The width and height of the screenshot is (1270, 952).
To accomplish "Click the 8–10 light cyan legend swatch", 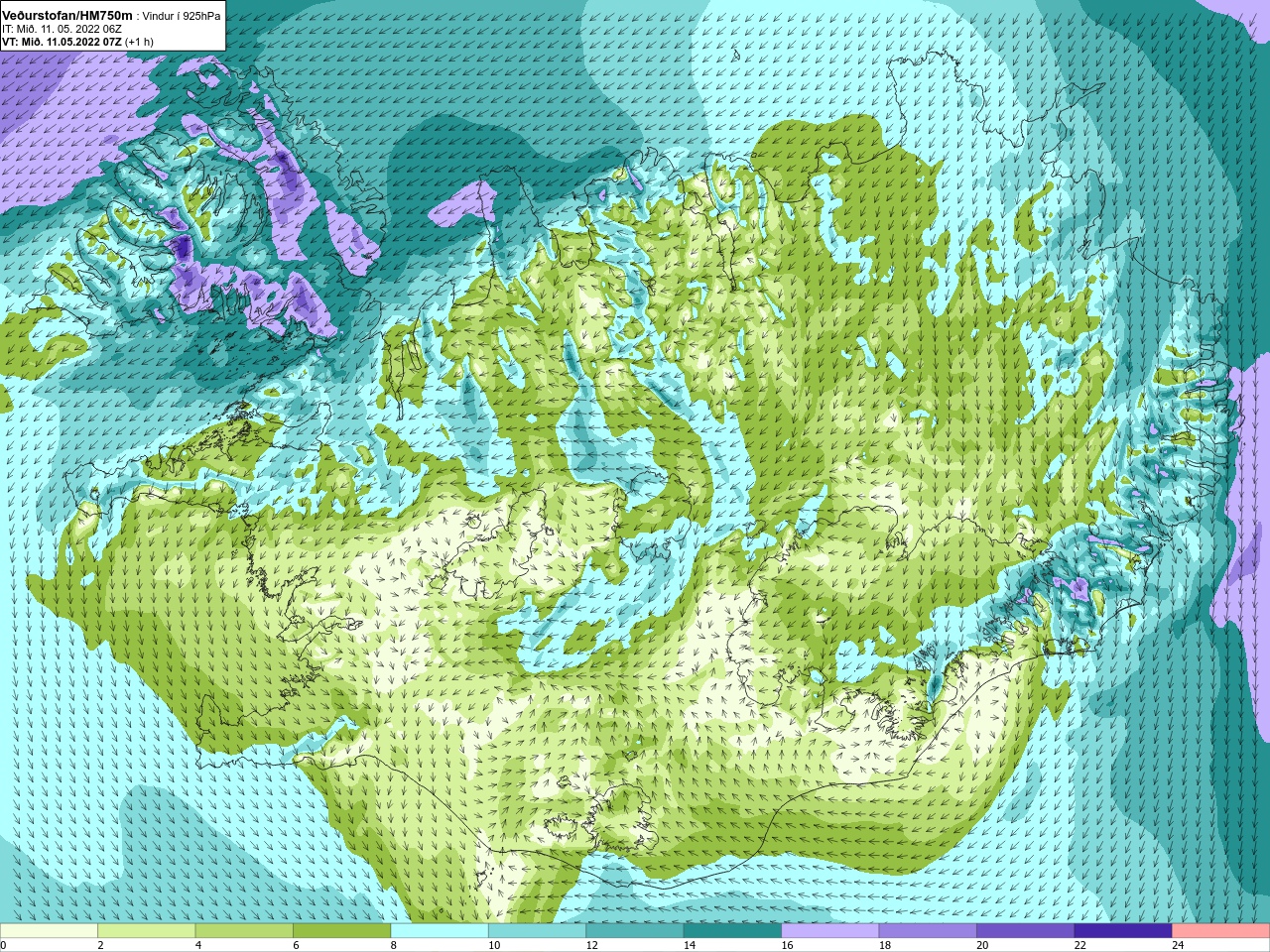I will click(440, 931).
